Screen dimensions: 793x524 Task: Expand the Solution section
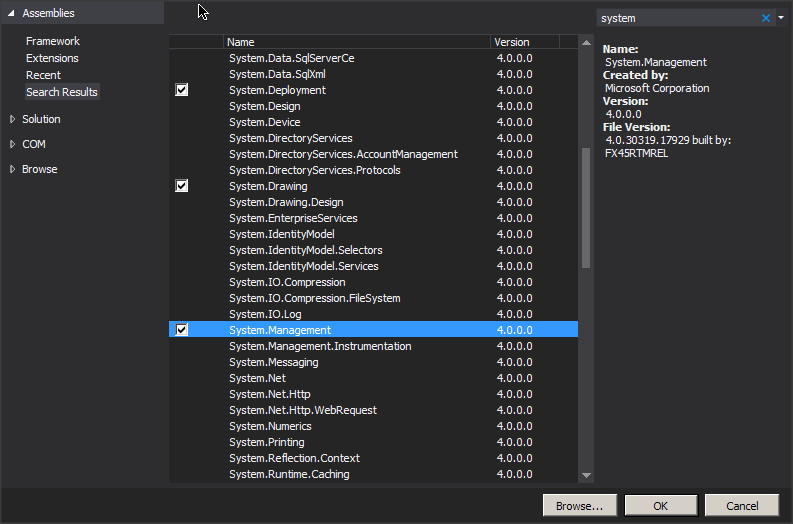pyautogui.click(x=13, y=119)
